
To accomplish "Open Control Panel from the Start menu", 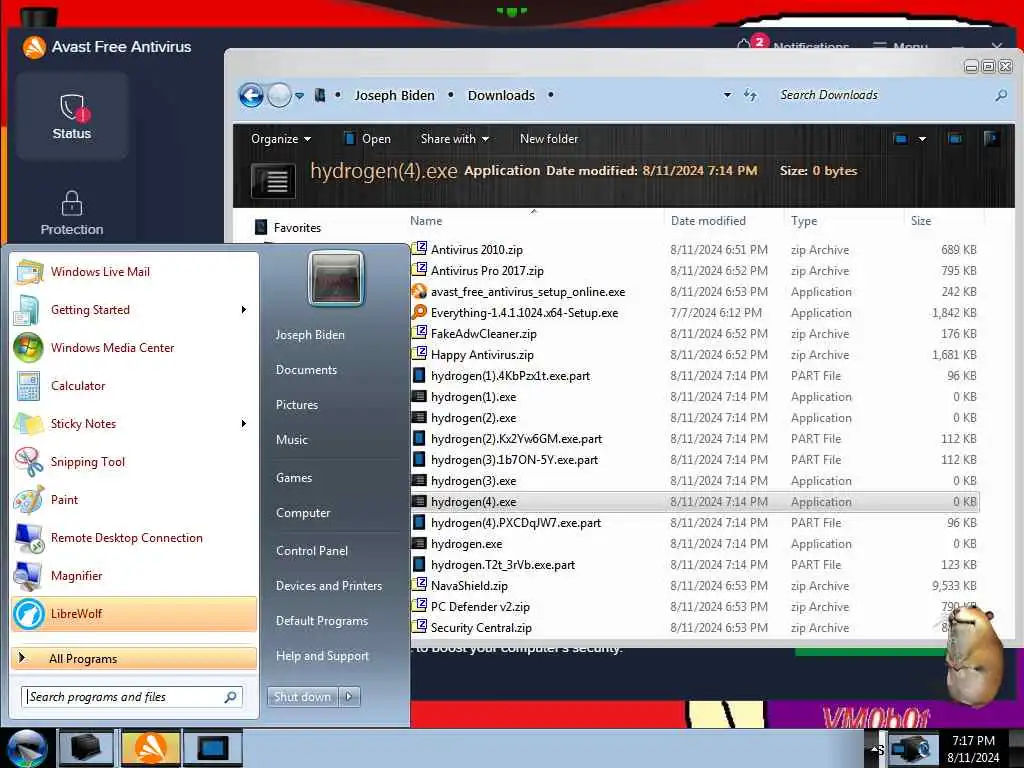I will [312, 551].
